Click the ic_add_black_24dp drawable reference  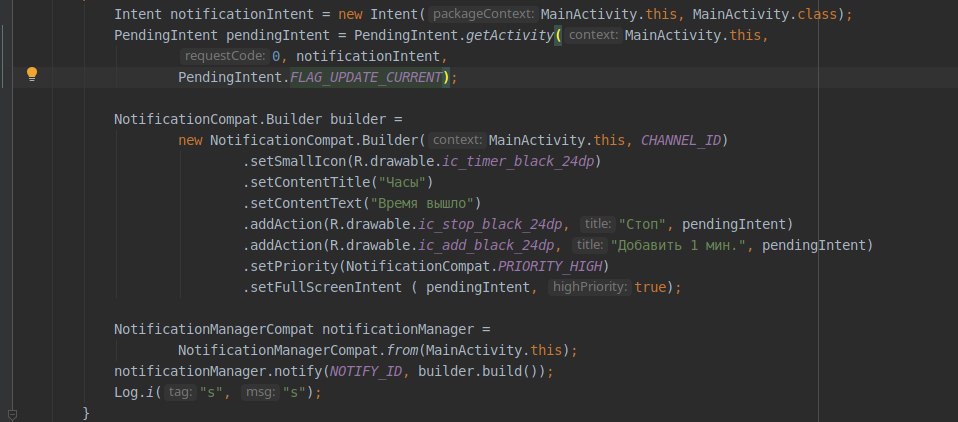click(486, 246)
